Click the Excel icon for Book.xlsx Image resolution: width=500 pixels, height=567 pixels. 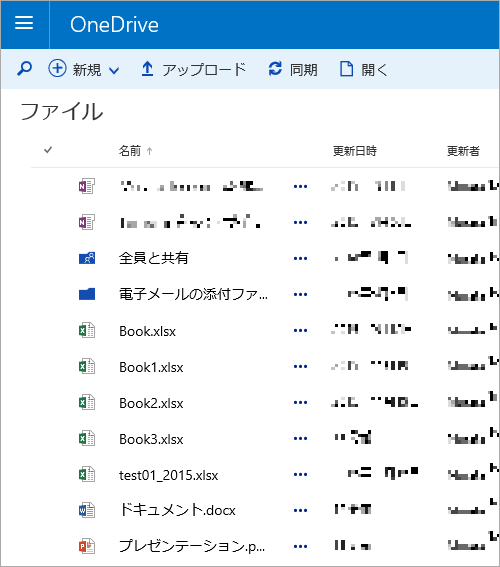(87, 330)
